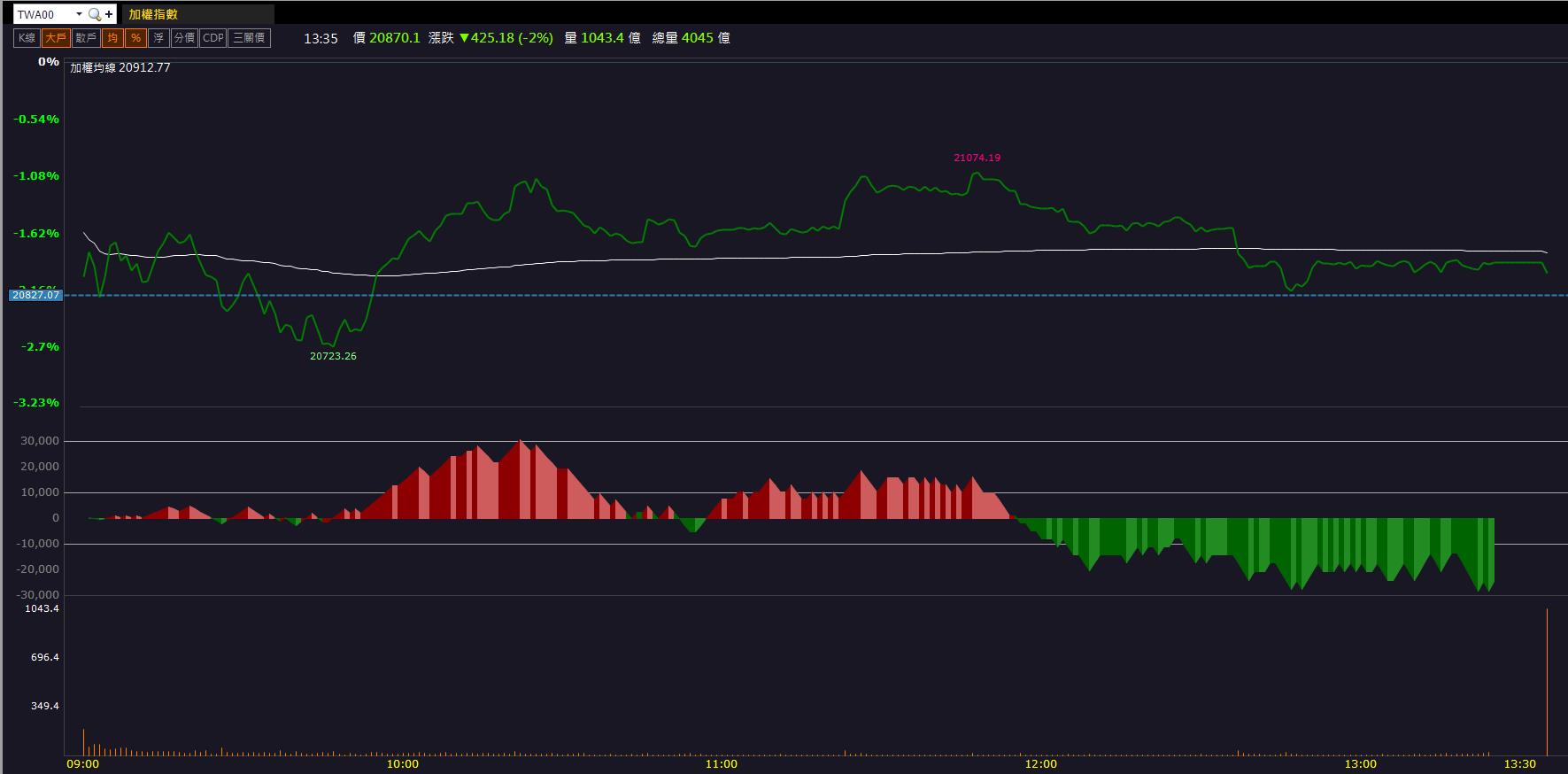Toggle the CDP indicator button
The width and height of the screenshot is (1568, 774).
click(213, 38)
